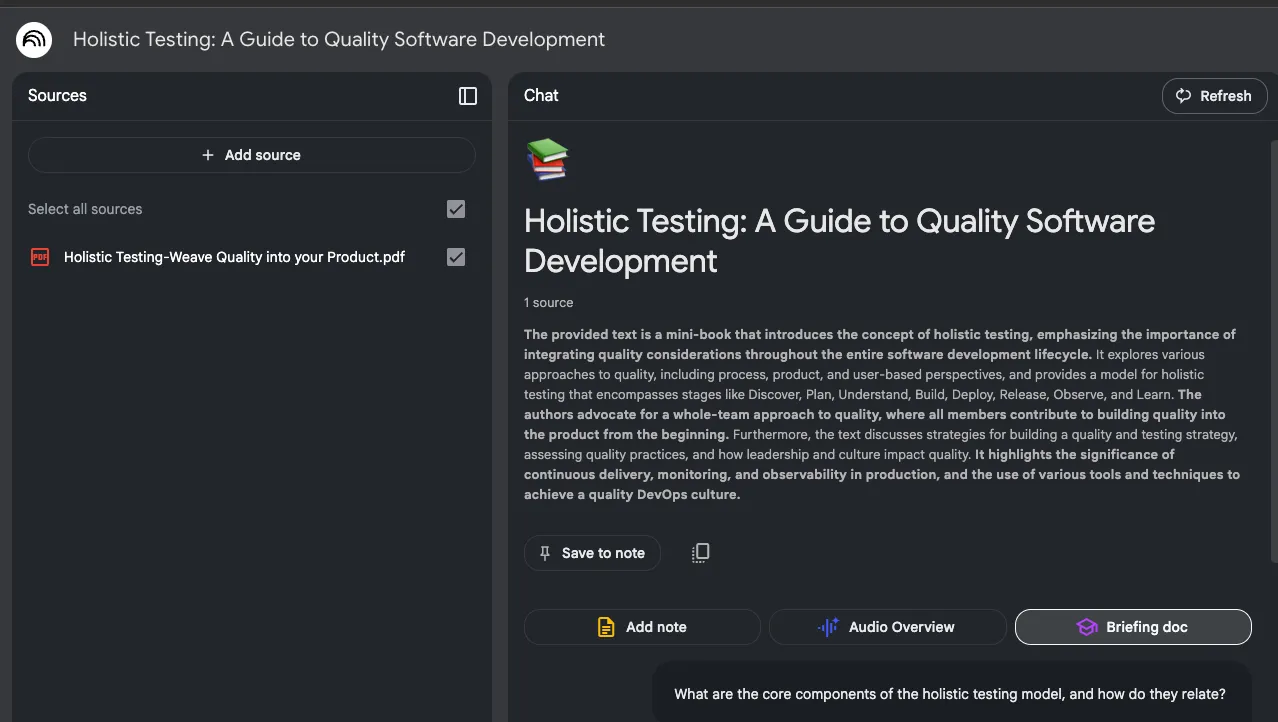This screenshot has width=1278, height=722.
Task: Open the Briefing doc button
Action: pos(1133,627)
